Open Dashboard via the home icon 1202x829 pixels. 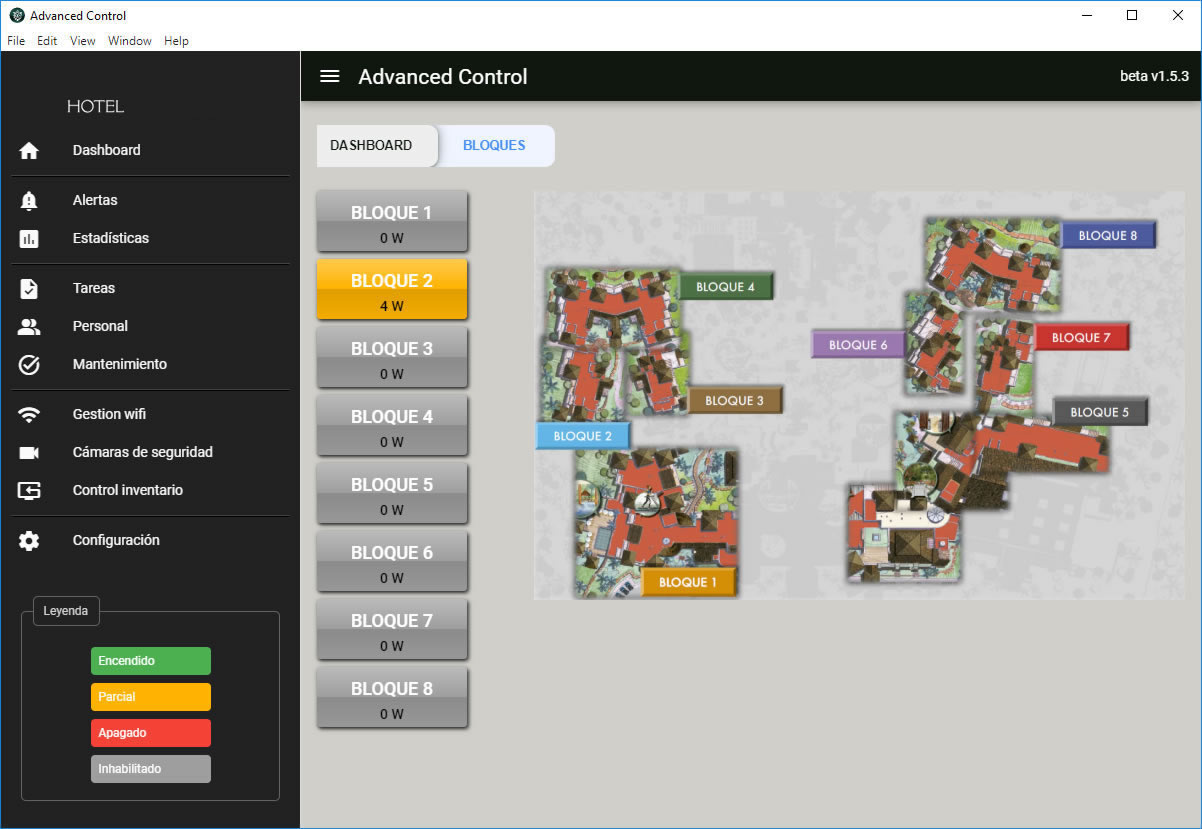pyautogui.click(x=29, y=151)
